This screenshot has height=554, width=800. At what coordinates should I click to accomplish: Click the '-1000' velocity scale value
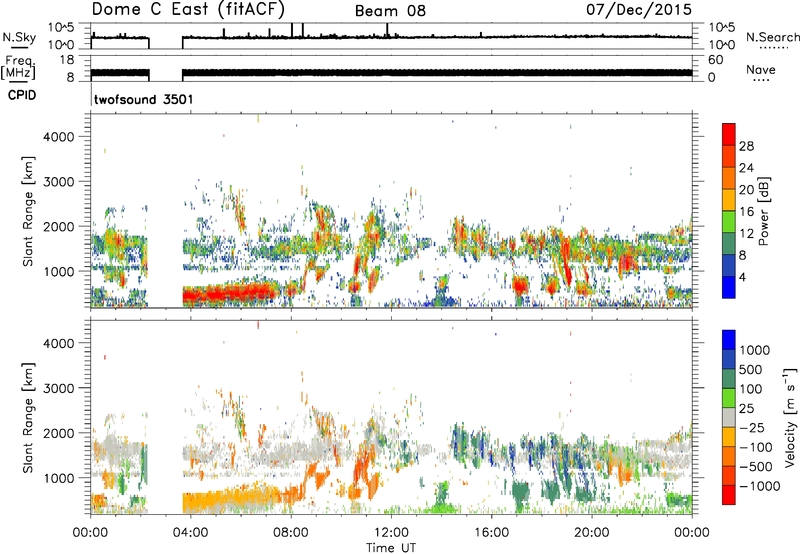[759, 486]
